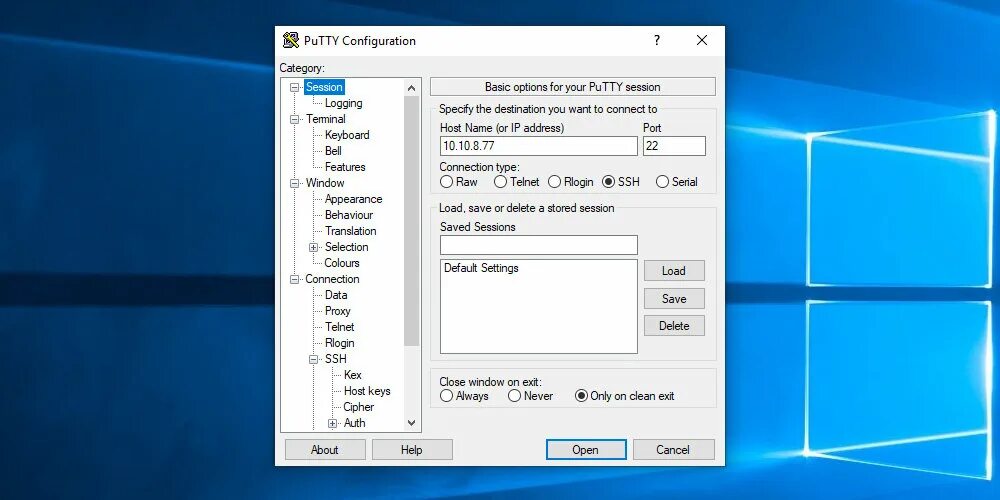Open the Appearance category

[x=353, y=199]
